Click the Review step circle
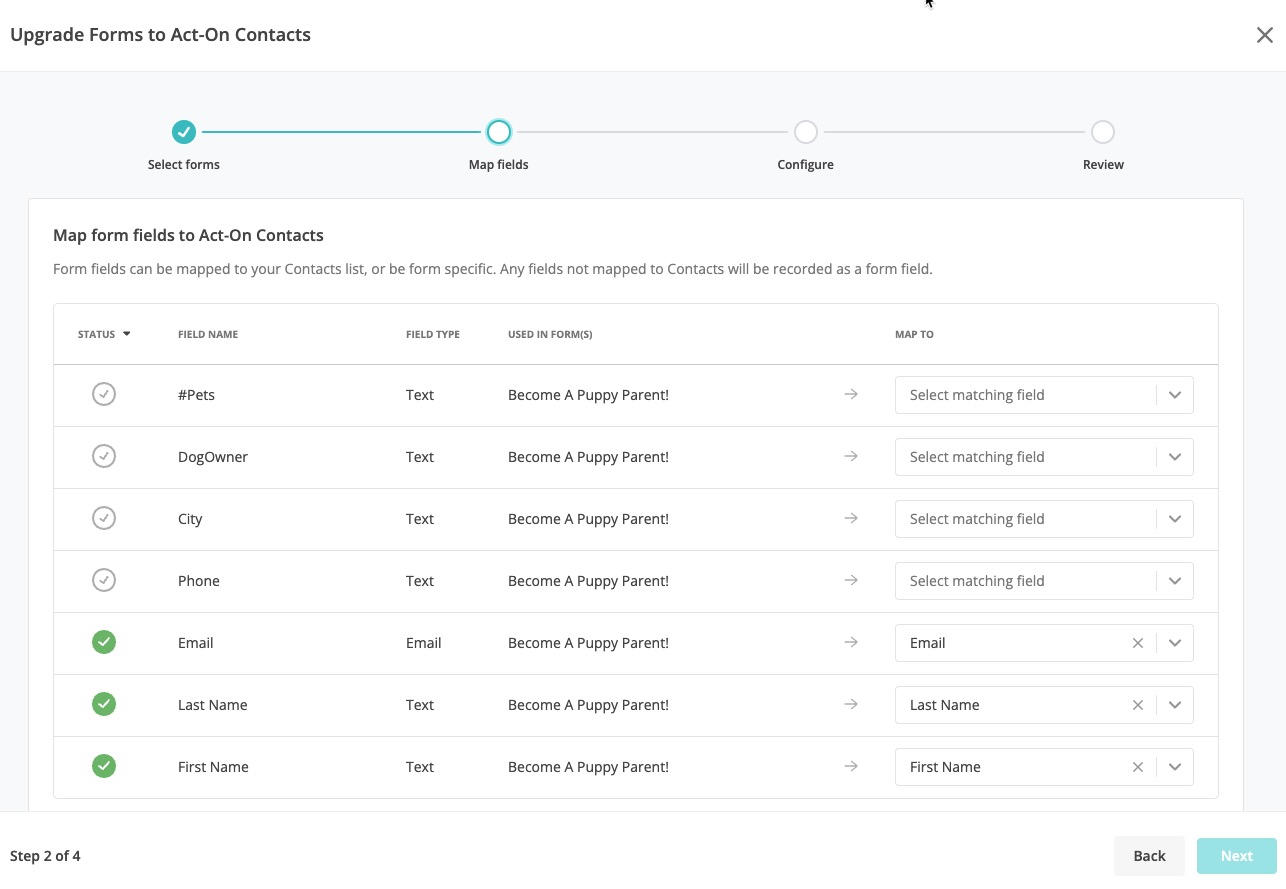The width and height of the screenshot is (1286, 889). click(x=1102, y=132)
